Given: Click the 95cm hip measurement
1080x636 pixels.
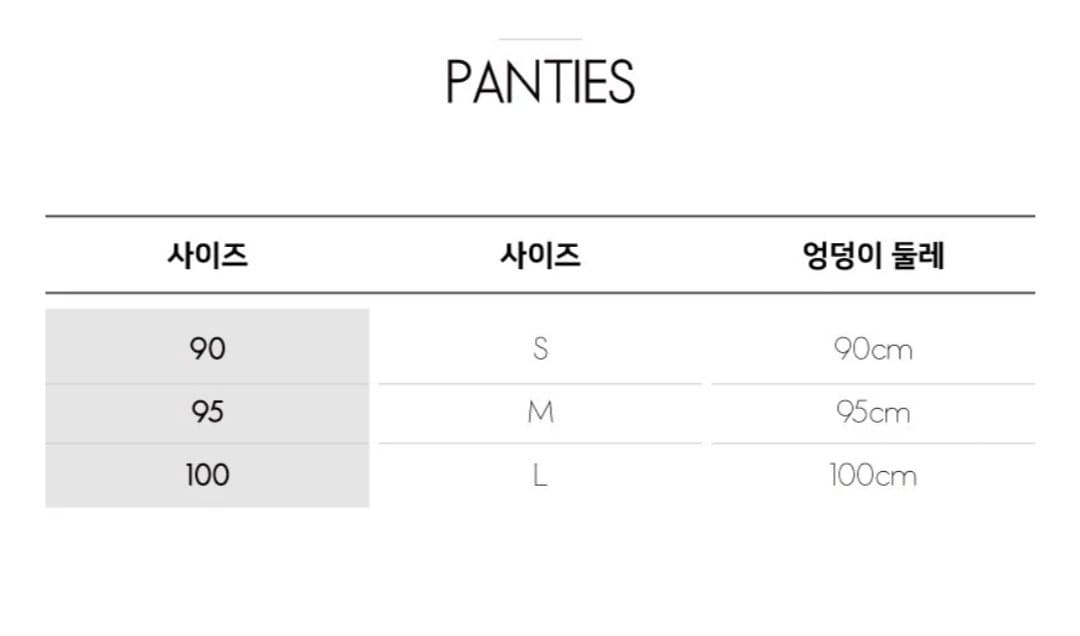Looking at the screenshot, I should coord(873,413).
